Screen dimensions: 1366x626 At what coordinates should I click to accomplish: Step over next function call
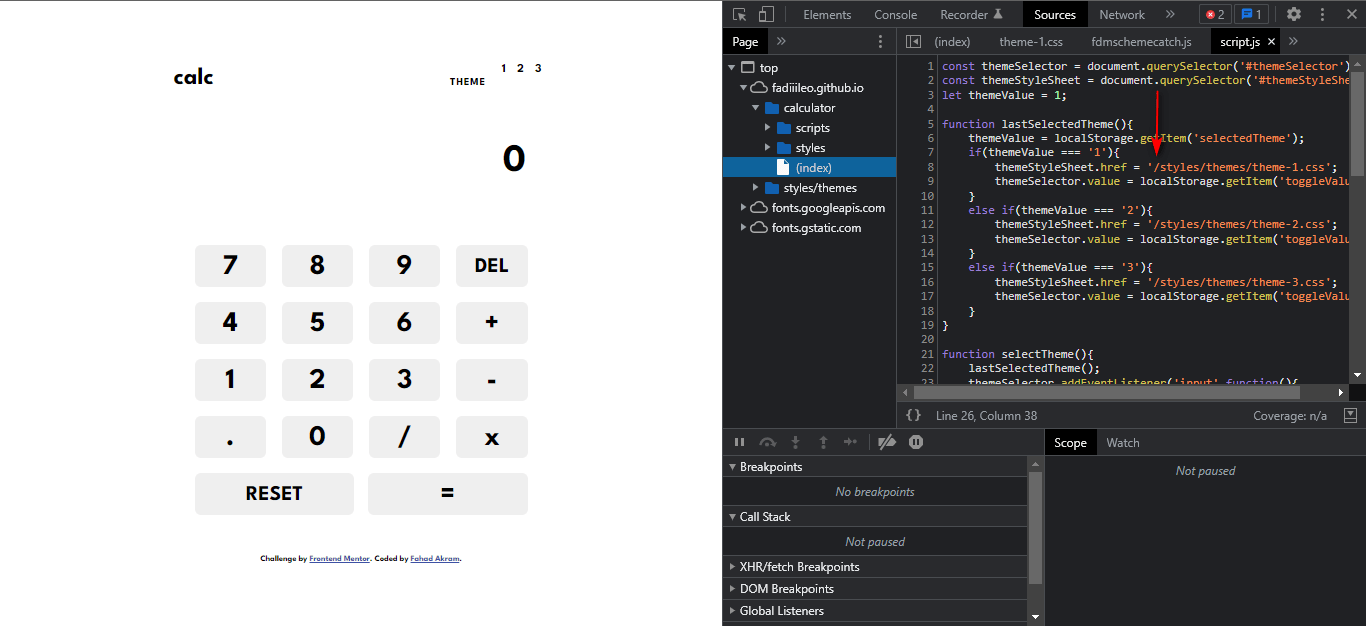(x=768, y=442)
